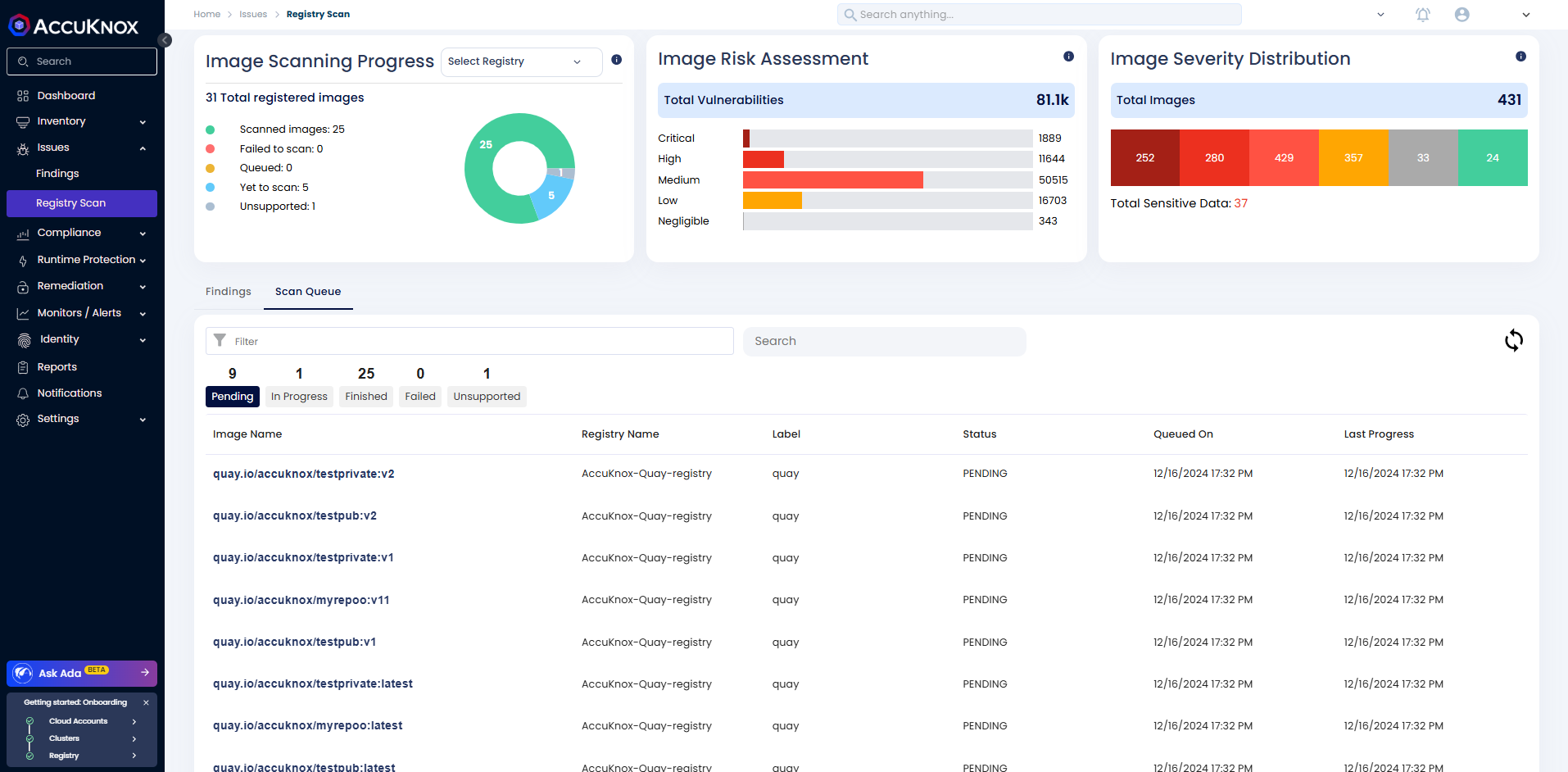Open quay.io/accuknox/testprivate:v2 image row
The height and width of the screenshot is (772, 1568).
click(x=304, y=474)
